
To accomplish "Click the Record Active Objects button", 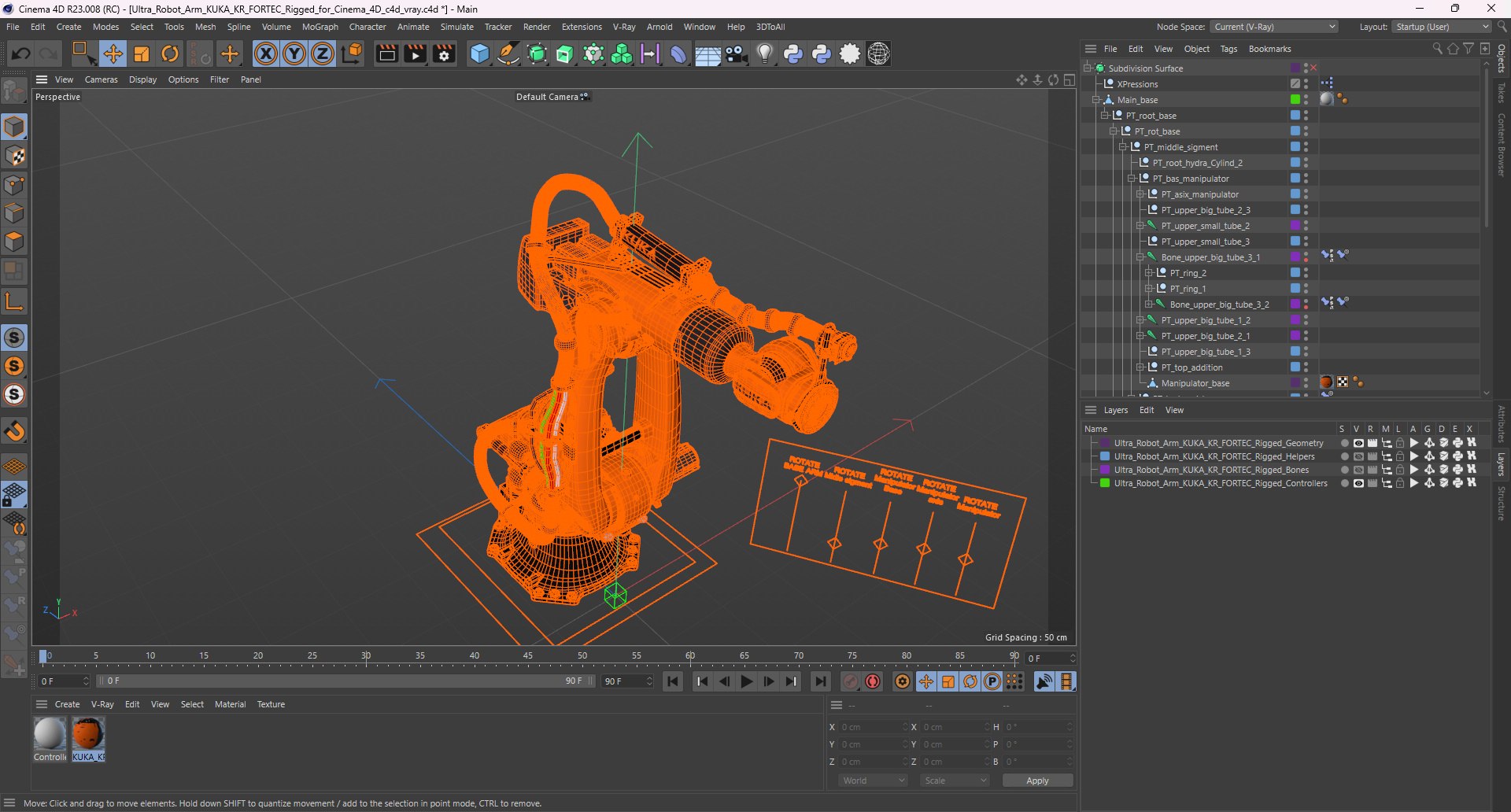I will tap(851, 681).
